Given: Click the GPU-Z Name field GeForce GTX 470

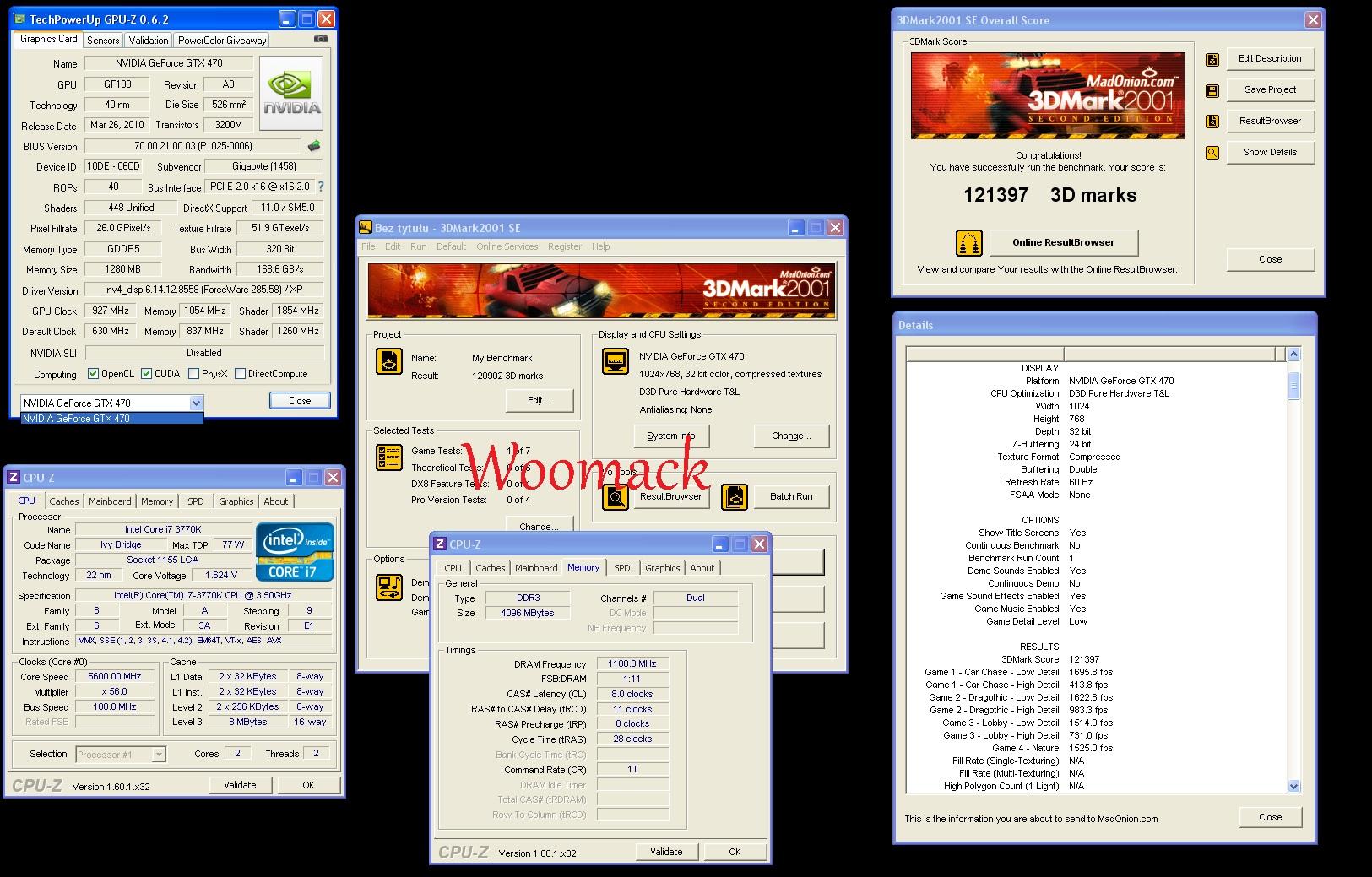Looking at the screenshot, I should coord(170,63).
